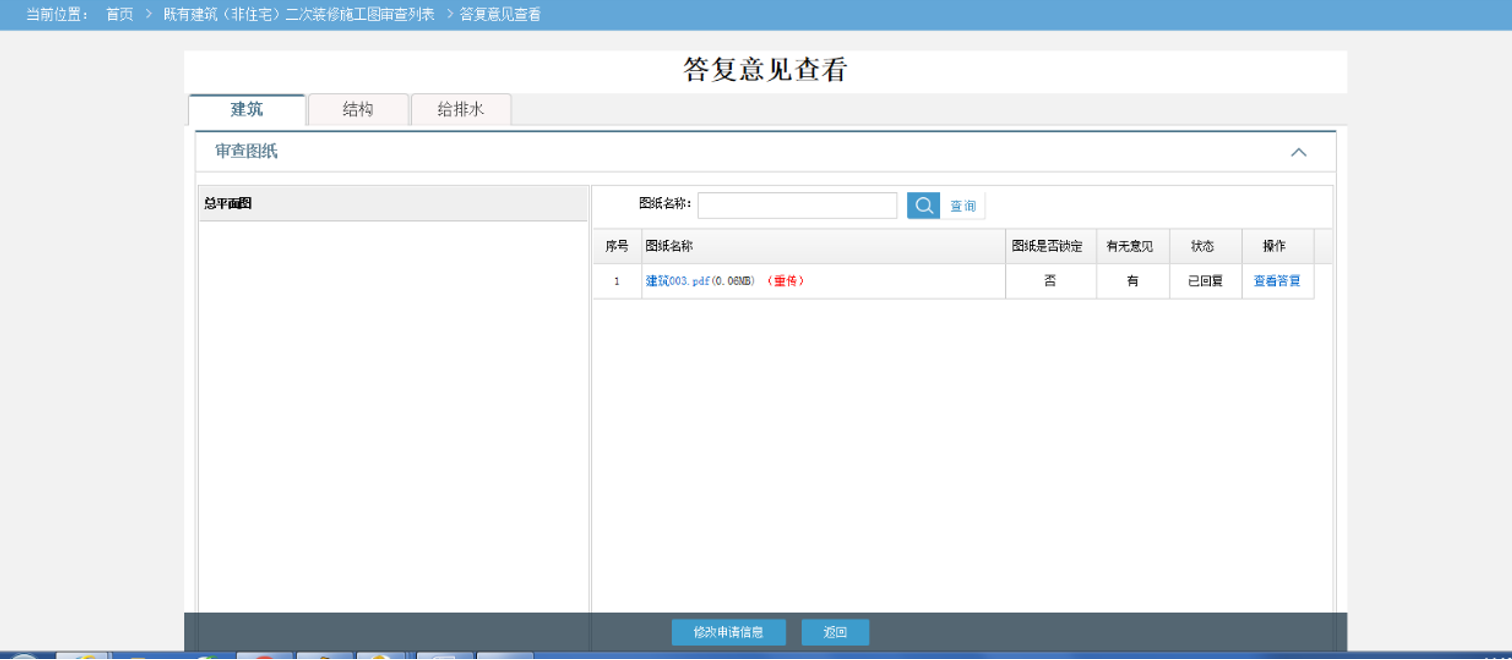Switch to the 结构 tab
The height and width of the screenshot is (660, 1512).
[x=358, y=110]
